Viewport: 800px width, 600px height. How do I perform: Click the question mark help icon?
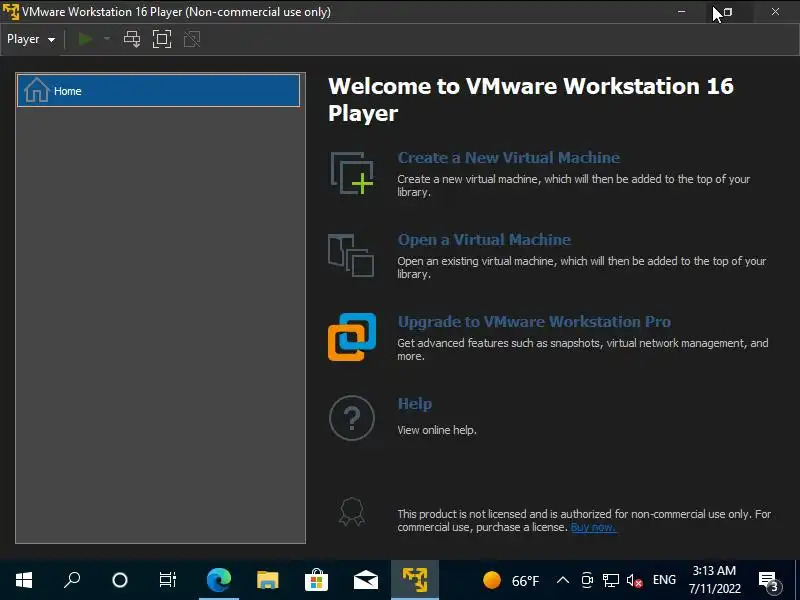click(352, 418)
